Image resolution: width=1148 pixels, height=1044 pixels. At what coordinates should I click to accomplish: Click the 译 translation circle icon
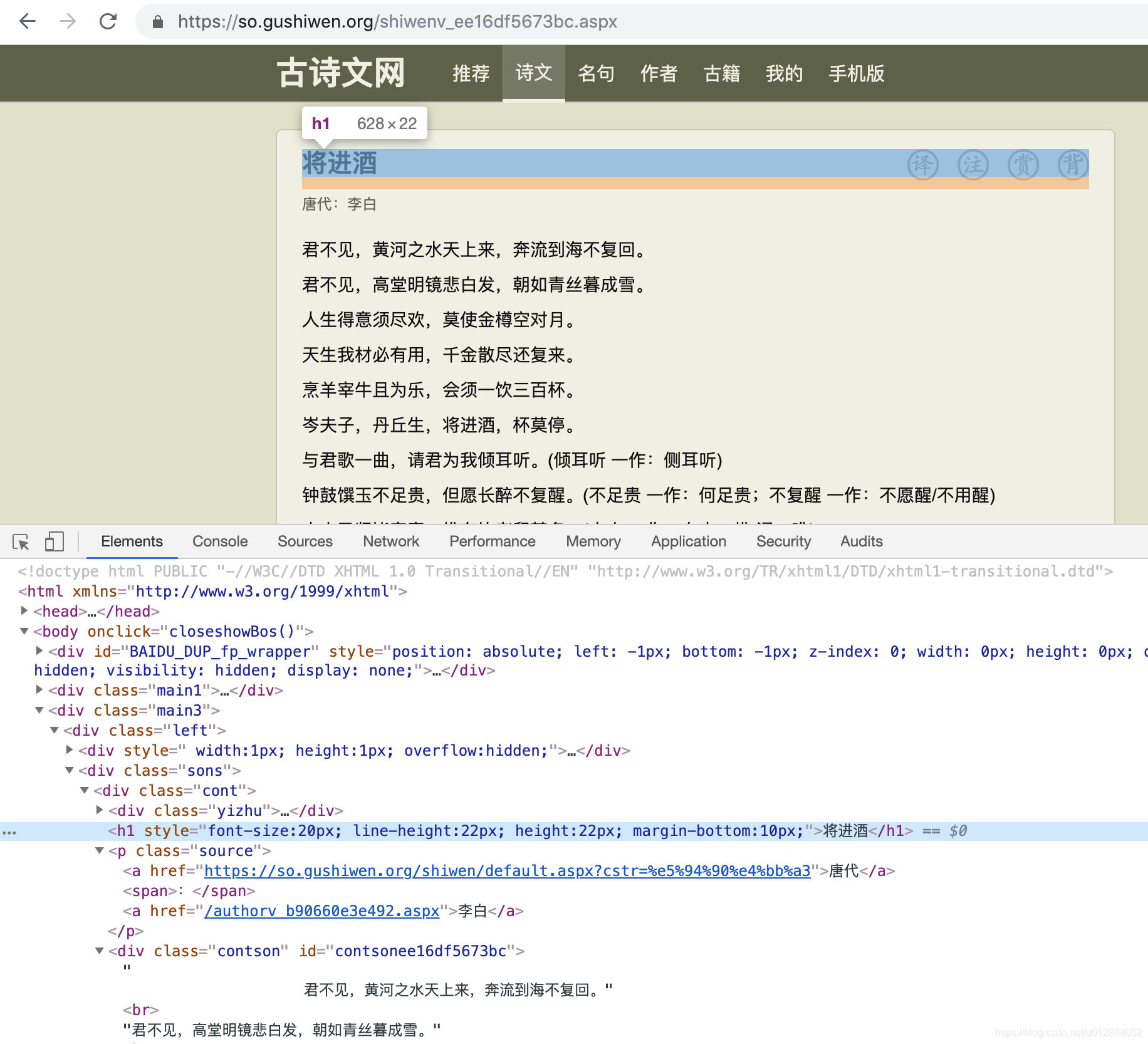[x=923, y=165]
